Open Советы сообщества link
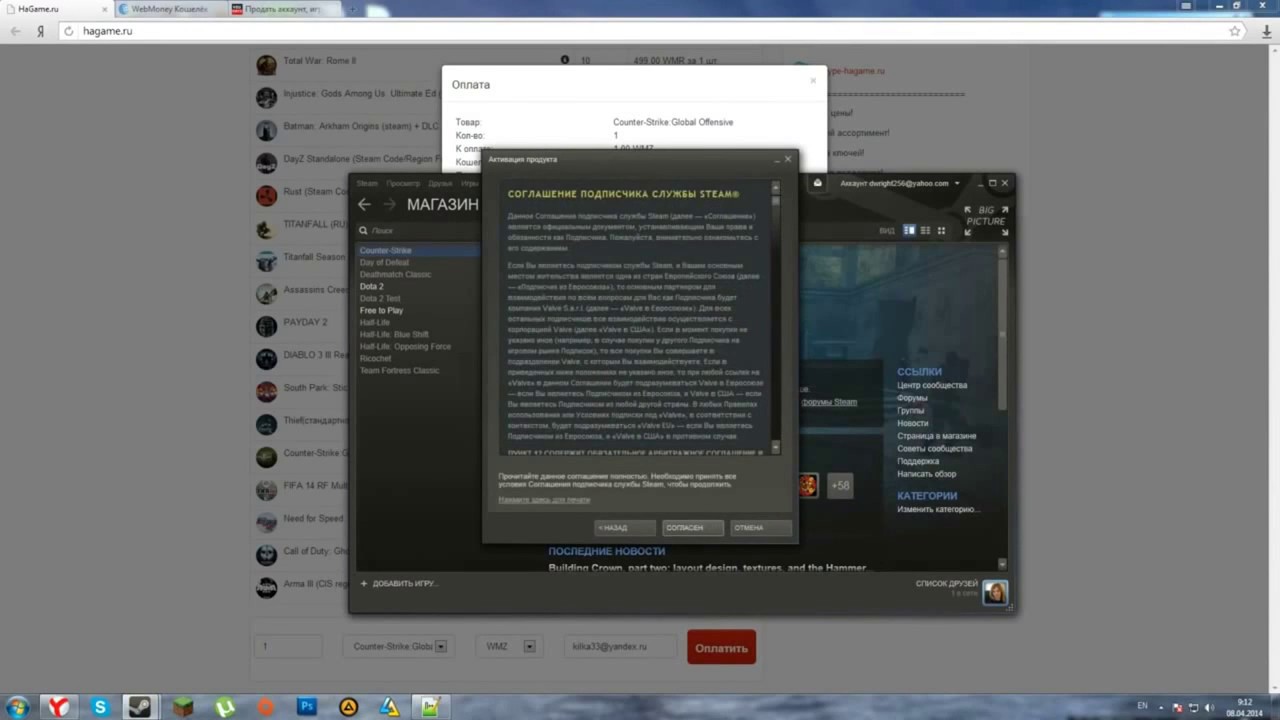Image resolution: width=1280 pixels, height=720 pixels. [x=935, y=449]
